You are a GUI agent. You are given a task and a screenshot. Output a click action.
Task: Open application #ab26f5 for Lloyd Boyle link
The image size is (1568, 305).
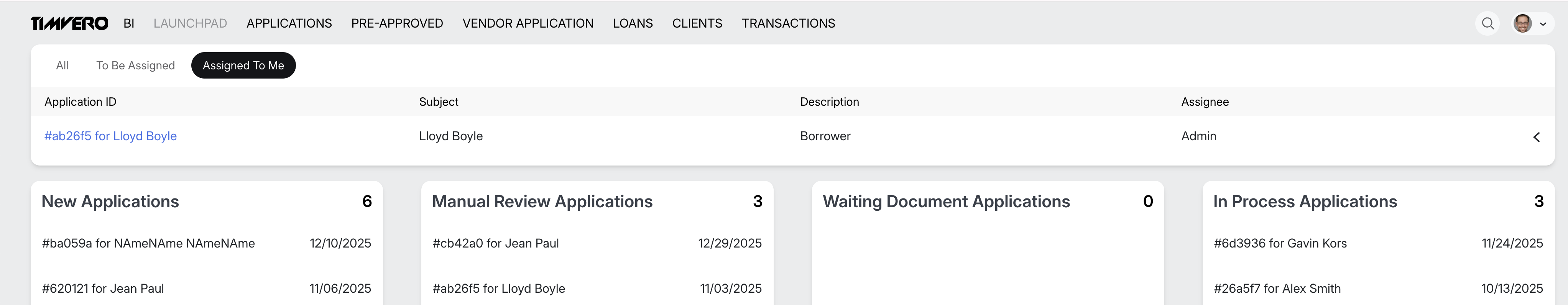click(x=110, y=136)
